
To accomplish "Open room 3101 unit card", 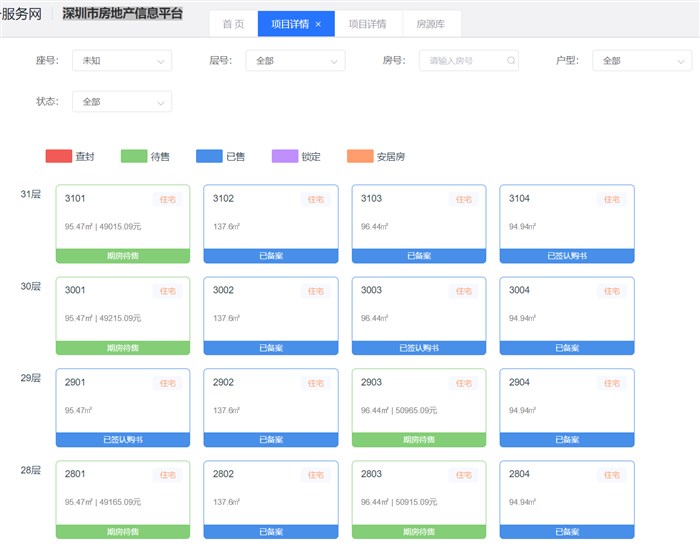I will [122, 216].
